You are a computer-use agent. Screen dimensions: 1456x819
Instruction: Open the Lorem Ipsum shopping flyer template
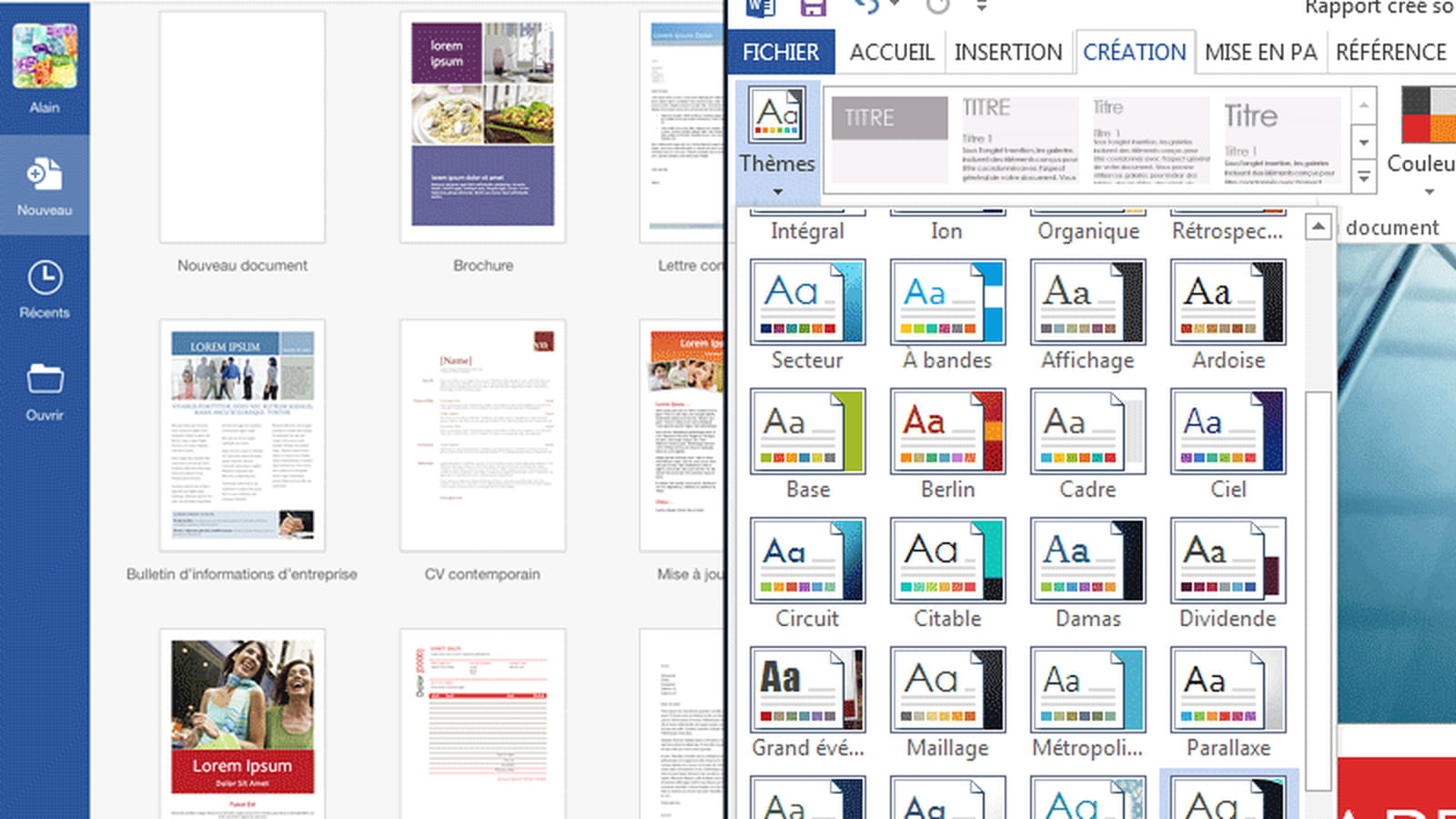[x=242, y=723]
